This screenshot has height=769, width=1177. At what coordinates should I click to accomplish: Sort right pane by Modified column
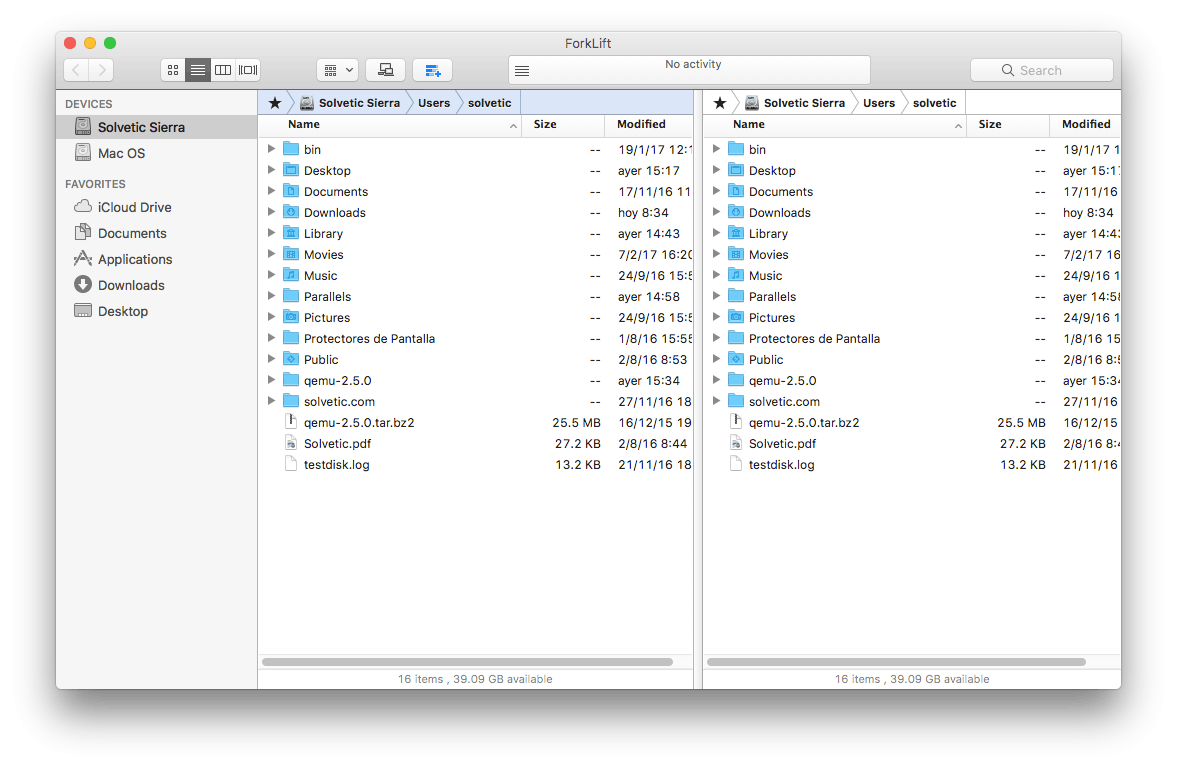pyautogui.click(x=1085, y=125)
